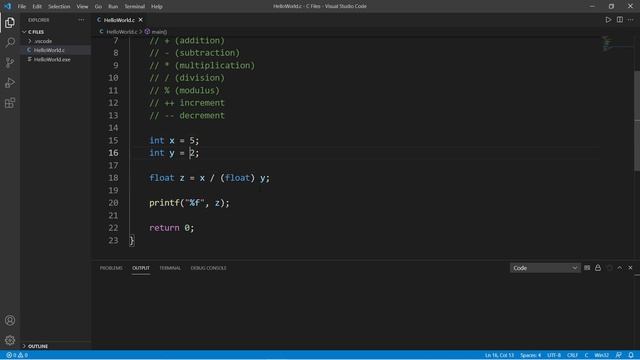Viewport: 640px width, 360px height.
Task: Switch to the PROBLEMS panel tab
Action: (111, 268)
